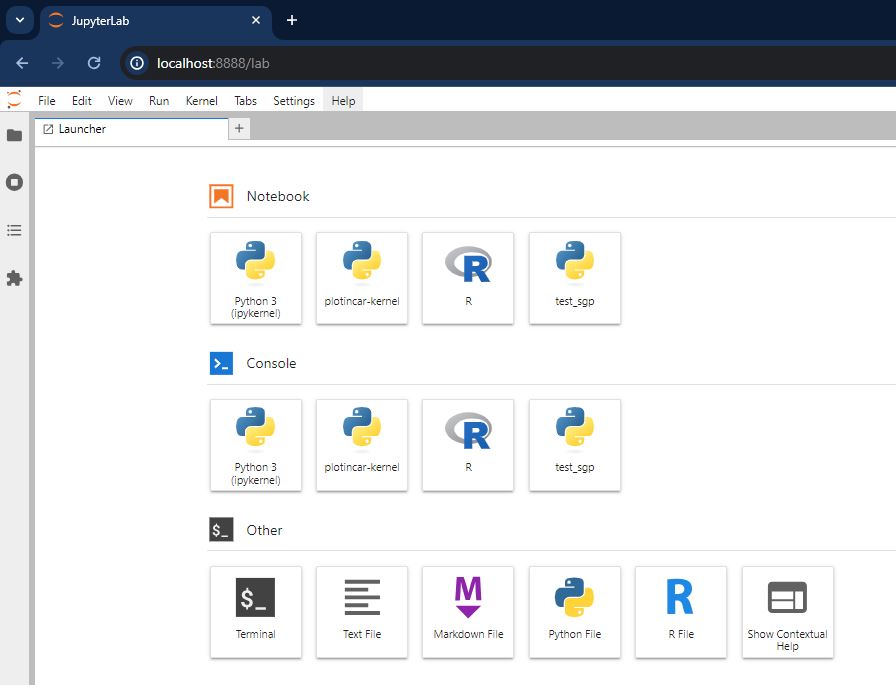Viewport: 896px width, 685px height.
Task: Click the Jupyter logo in menu bar
Action: [x=14, y=99]
